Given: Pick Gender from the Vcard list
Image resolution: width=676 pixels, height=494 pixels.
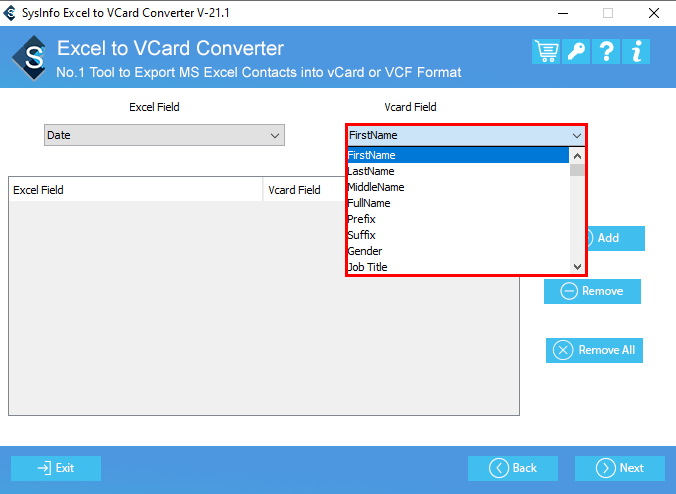Looking at the screenshot, I should (x=458, y=251).
